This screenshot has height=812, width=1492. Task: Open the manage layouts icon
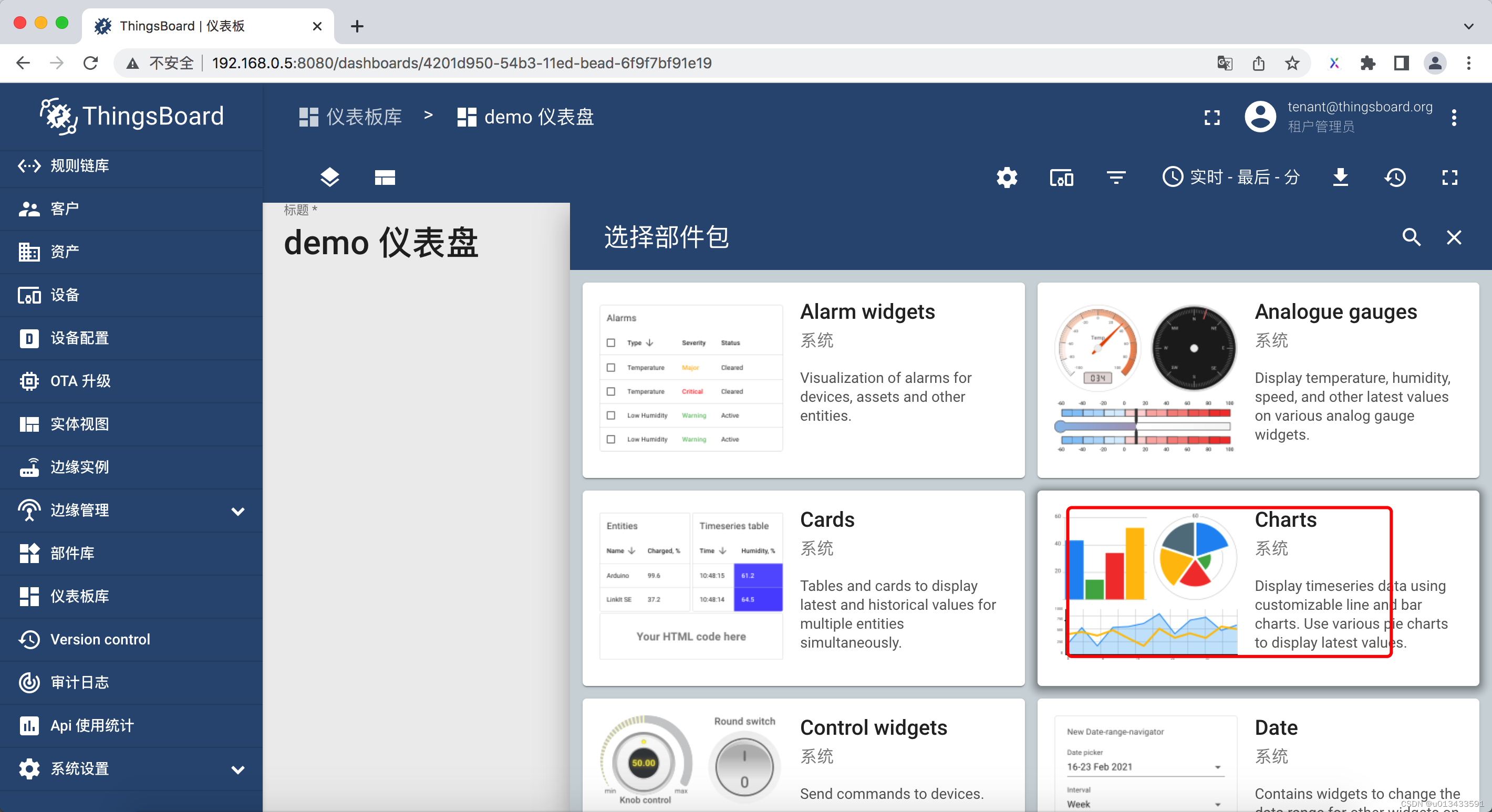point(385,177)
